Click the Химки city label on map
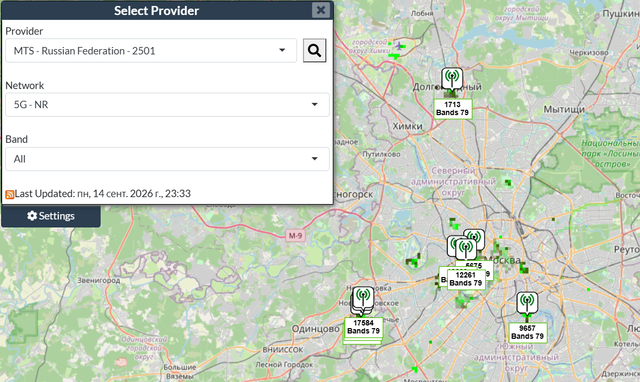The width and height of the screenshot is (640, 382). pyautogui.click(x=407, y=126)
